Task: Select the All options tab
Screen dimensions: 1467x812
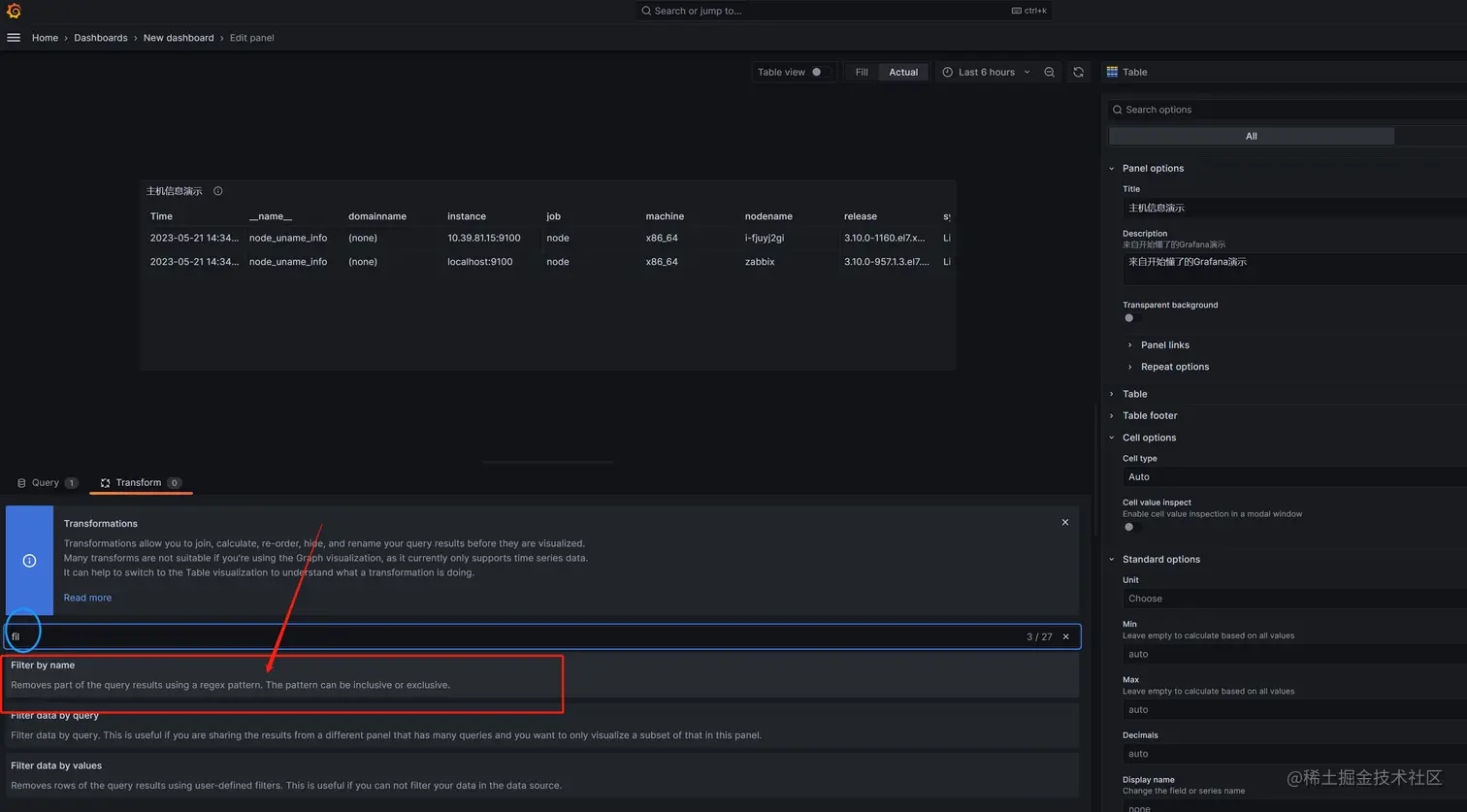Action: [1251, 136]
